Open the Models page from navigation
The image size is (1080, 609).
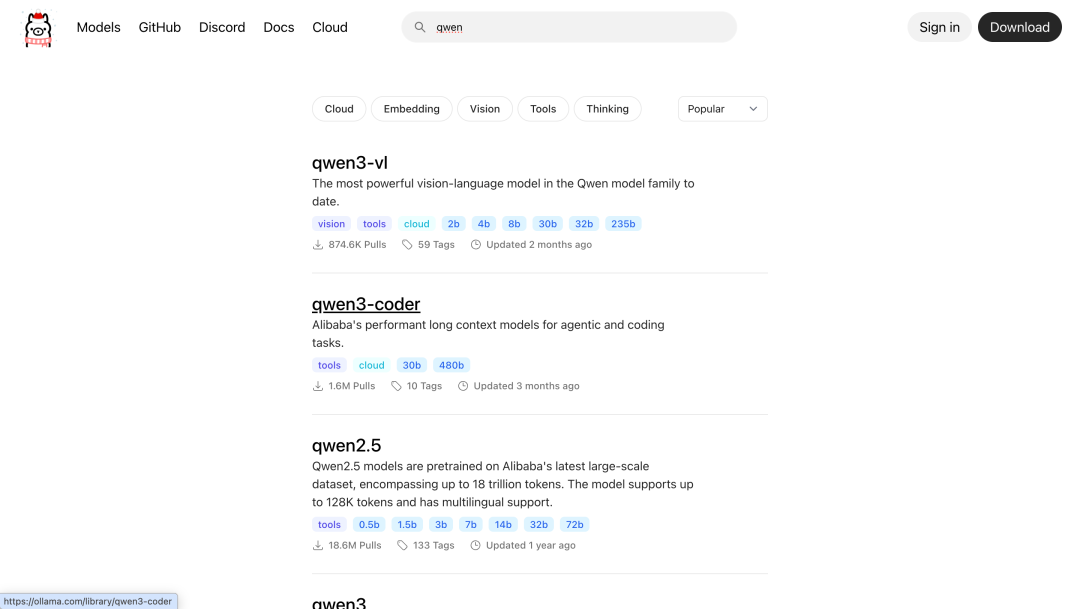point(98,27)
